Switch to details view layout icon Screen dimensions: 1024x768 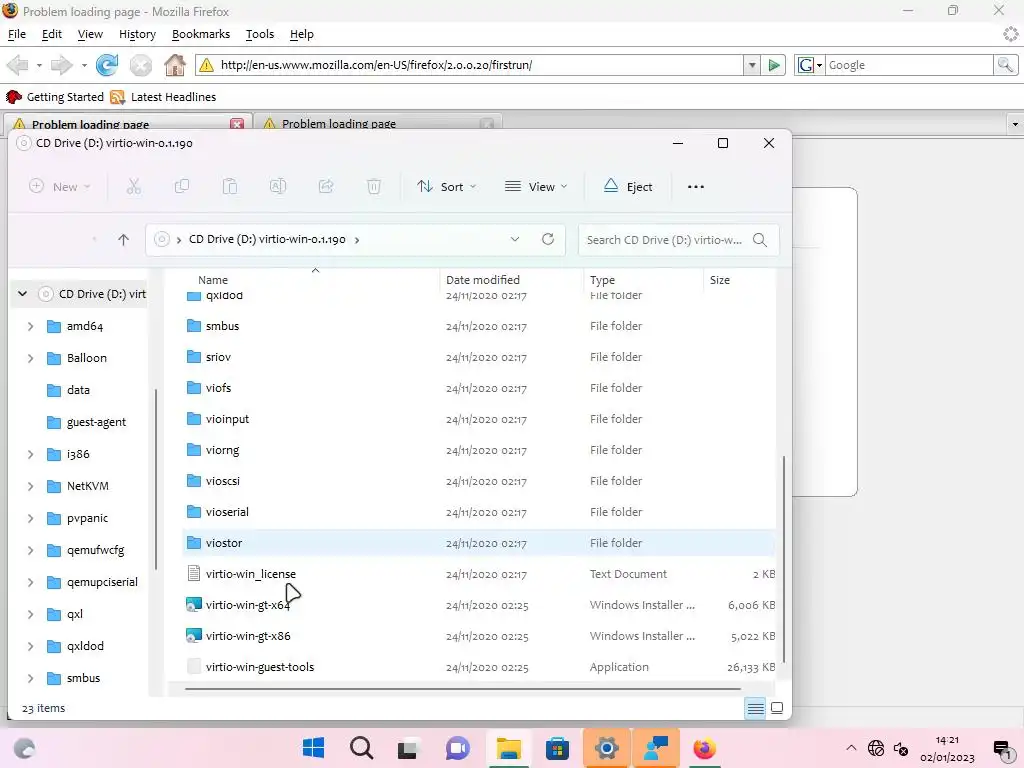pos(756,708)
